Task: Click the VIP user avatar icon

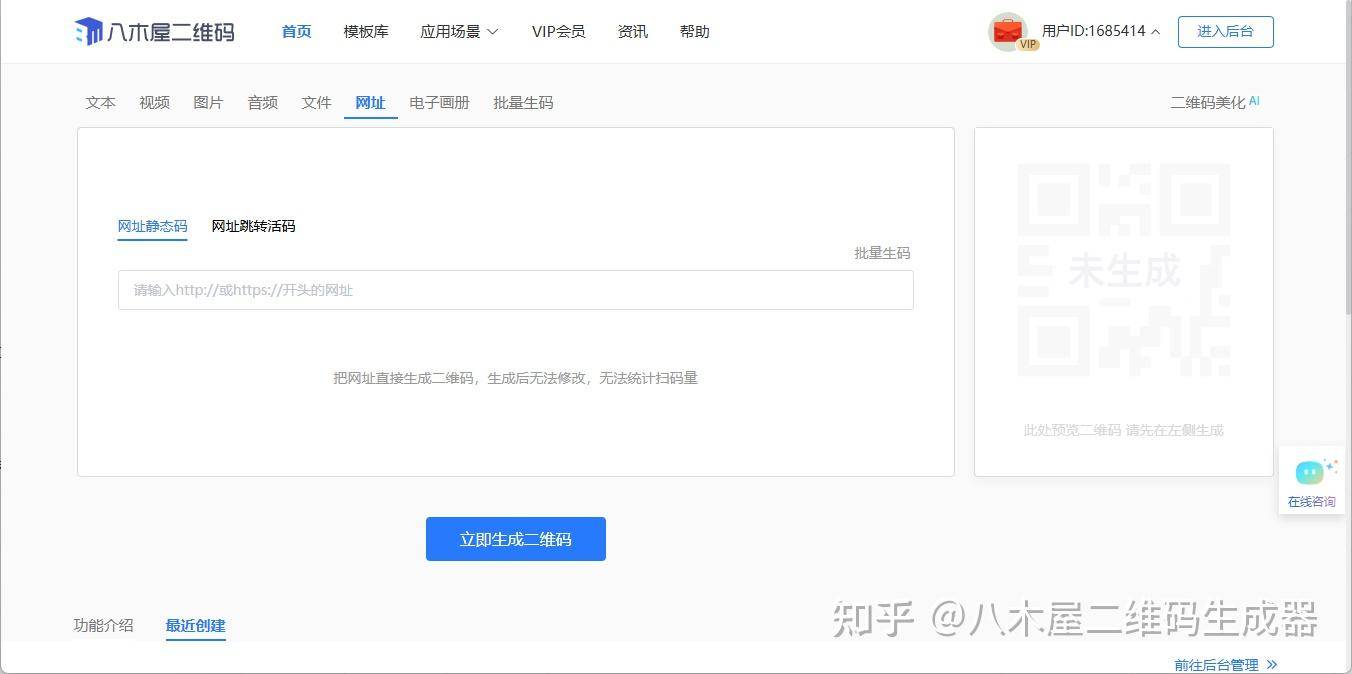Action: [x=1008, y=32]
